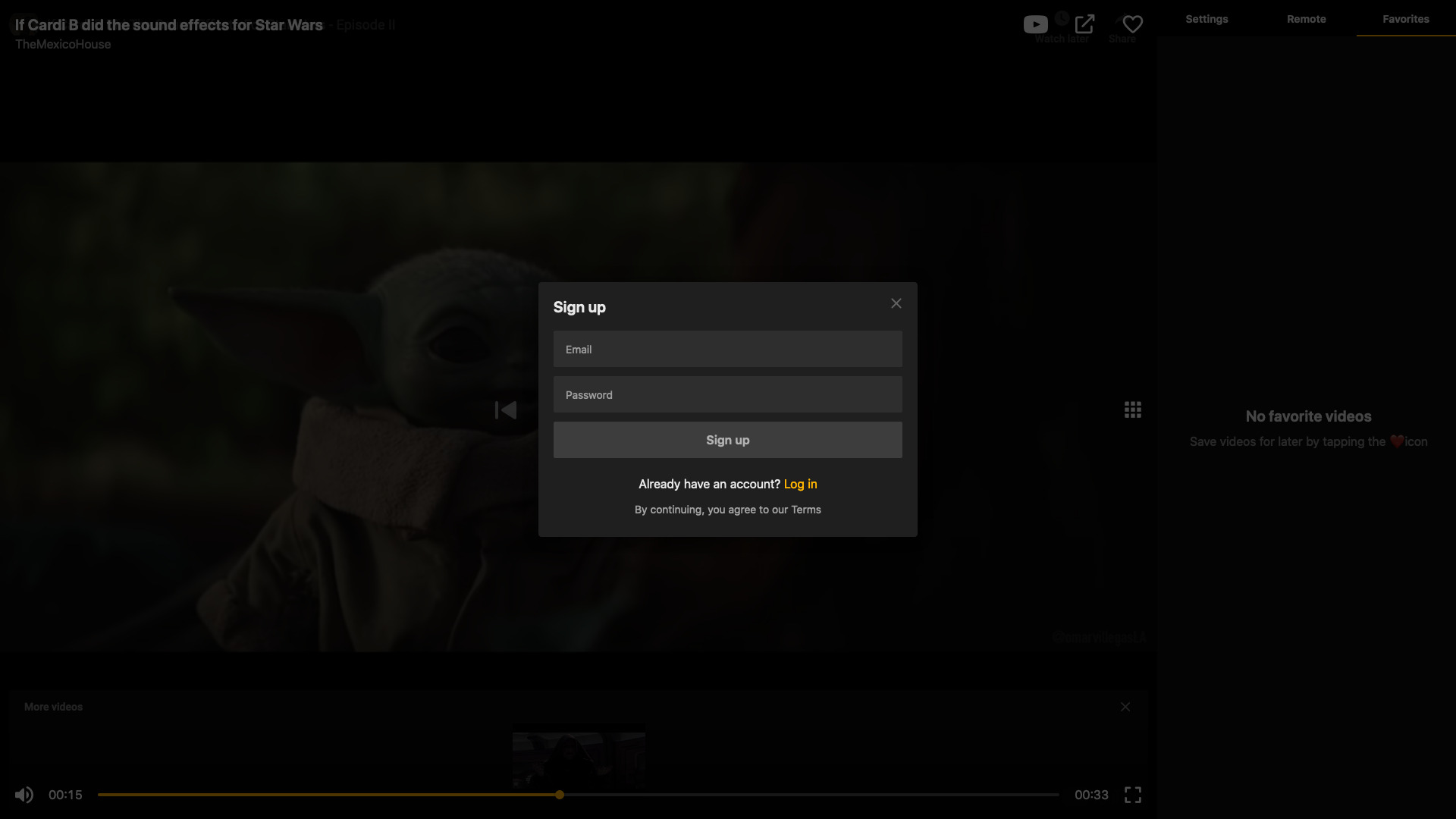Click the Password input field
The image size is (1456, 819).
point(727,395)
